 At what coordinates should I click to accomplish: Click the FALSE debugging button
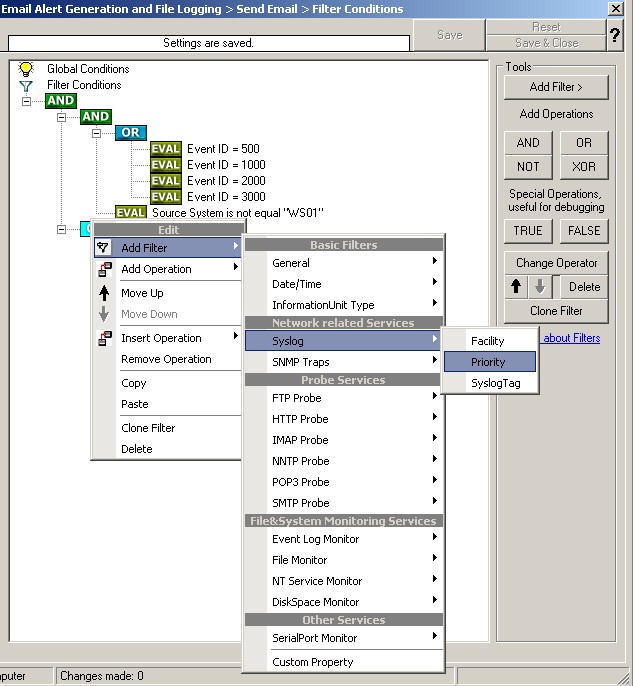coord(584,231)
